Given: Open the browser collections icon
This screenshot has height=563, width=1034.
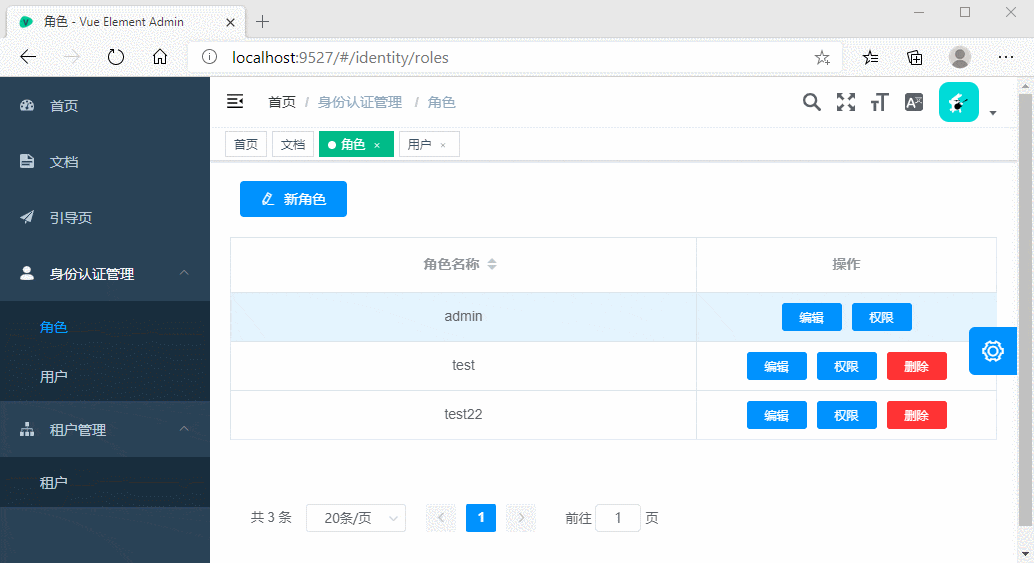Looking at the screenshot, I should click(915, 58).
